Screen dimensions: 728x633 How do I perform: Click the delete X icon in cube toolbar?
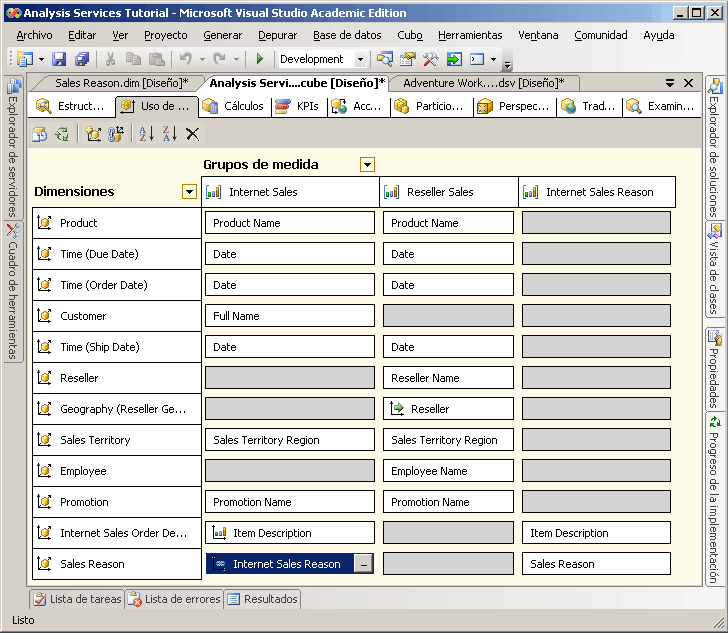(x=192, y=134)
